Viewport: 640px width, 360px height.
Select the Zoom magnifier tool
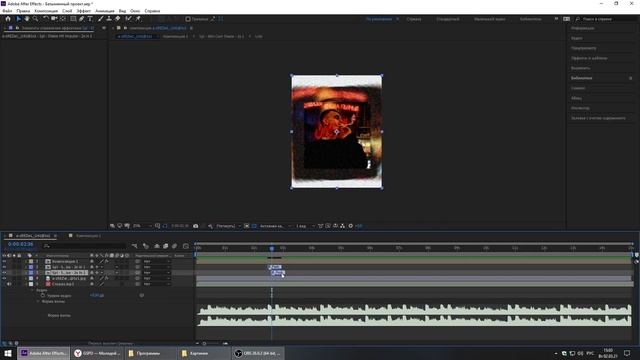pyautogui.click(x=36, y=19)
